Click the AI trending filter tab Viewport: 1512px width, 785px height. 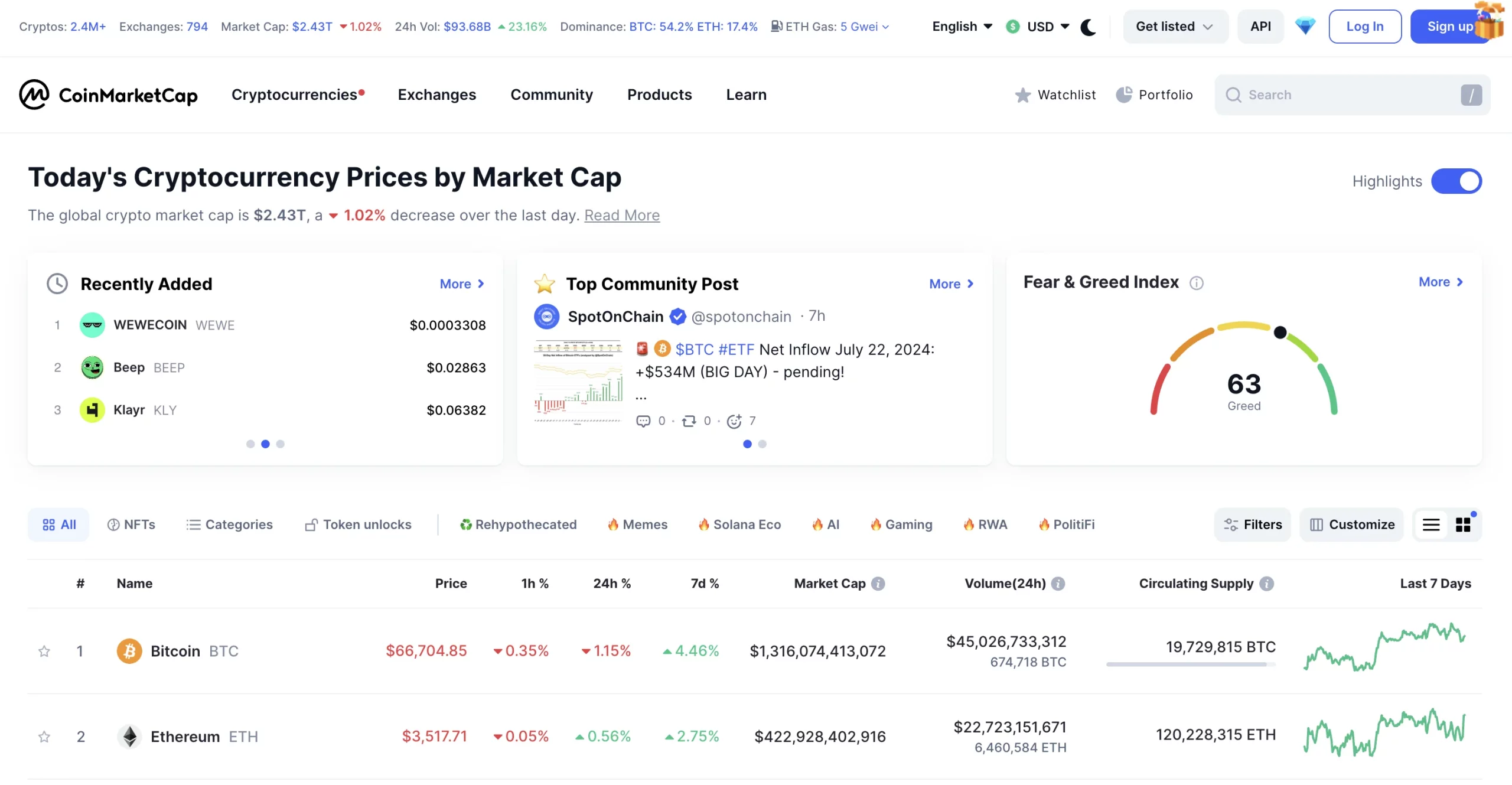pyautogui.click(x=826, y=523)
